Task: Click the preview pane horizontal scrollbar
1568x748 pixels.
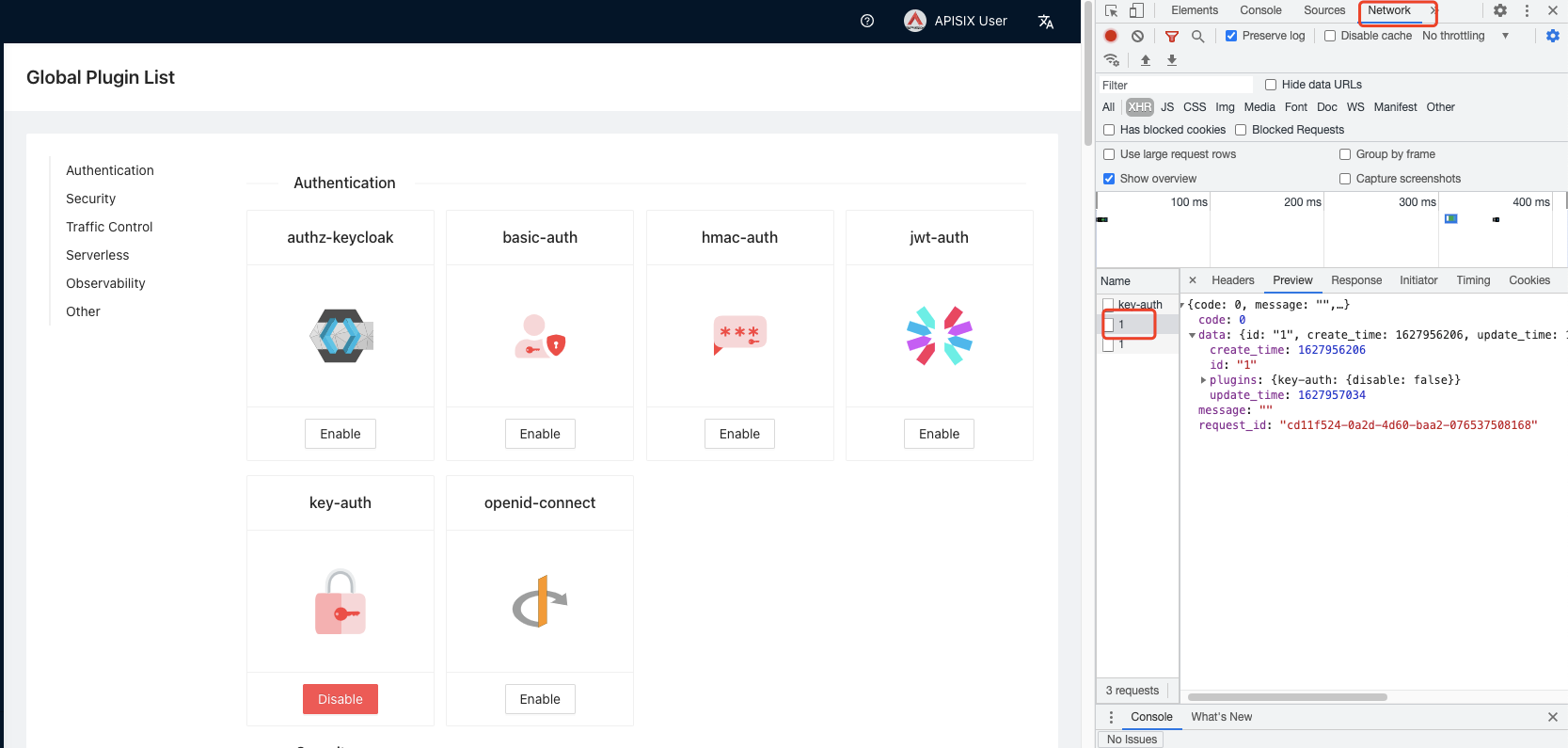Action: [x=1287, y=697]
